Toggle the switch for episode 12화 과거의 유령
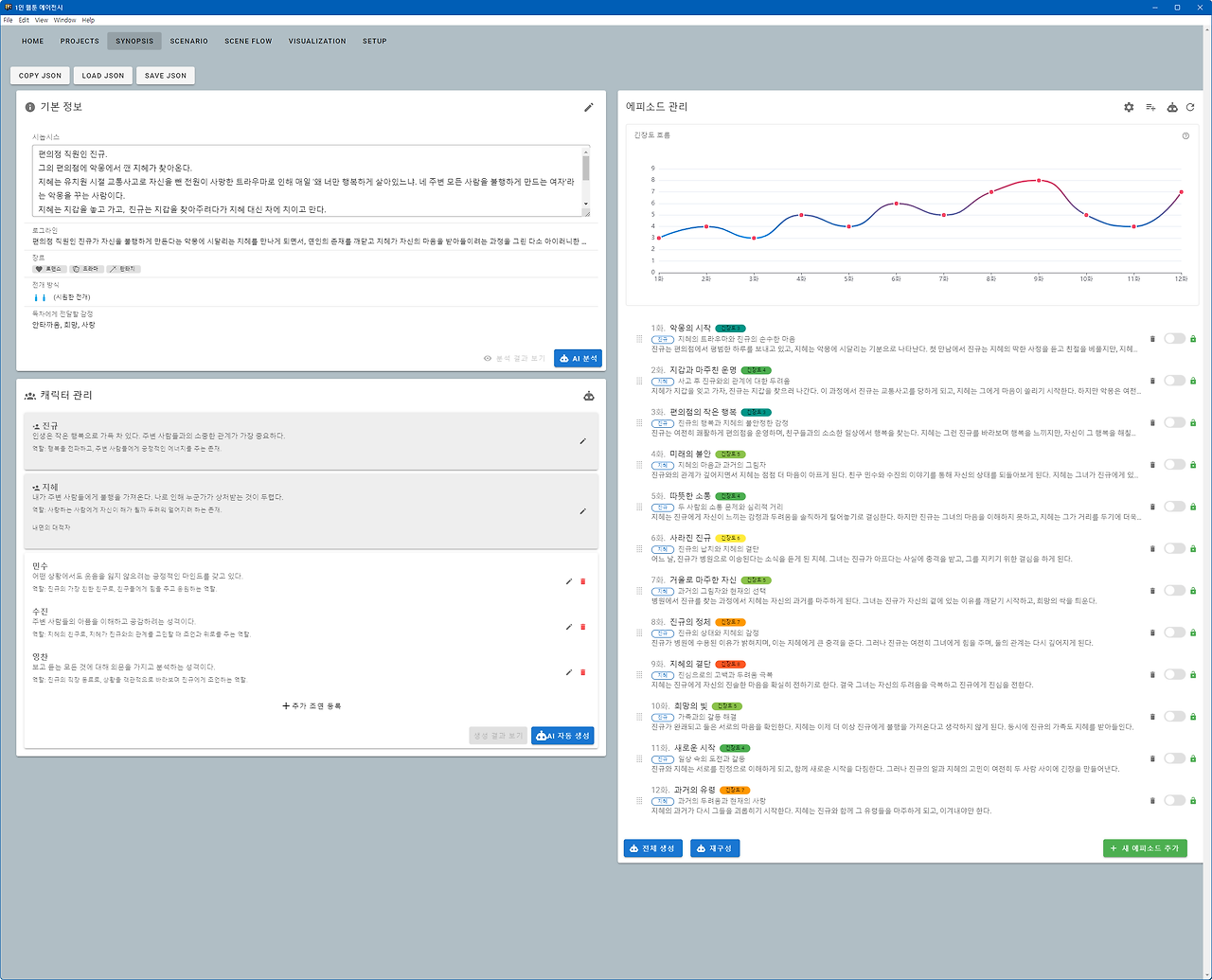This screenshot has width=1212, height=980. pyautogui.click(x=1174, y=800)
